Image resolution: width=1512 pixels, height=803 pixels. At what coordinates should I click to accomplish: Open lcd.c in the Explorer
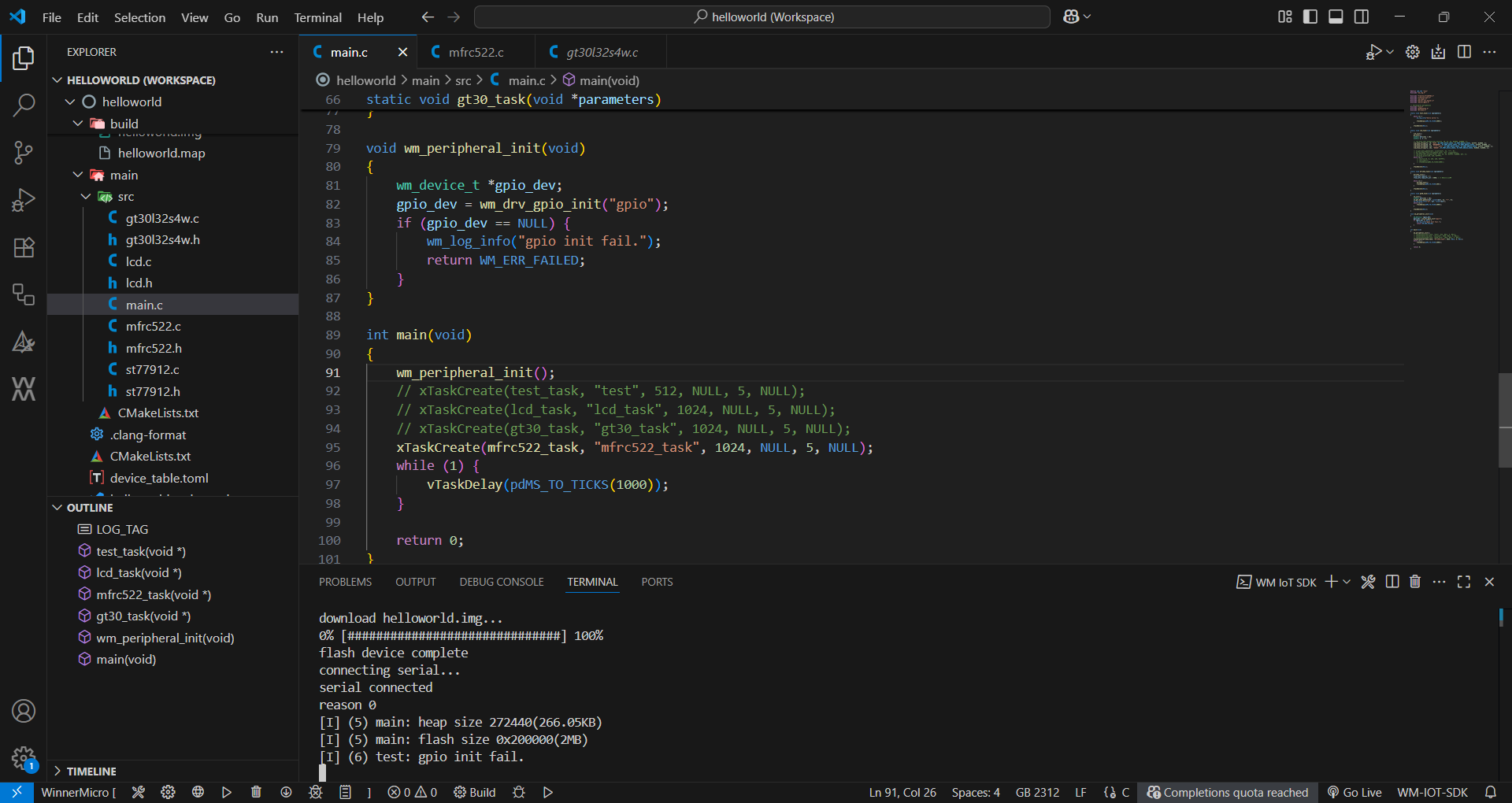point(139,261)
